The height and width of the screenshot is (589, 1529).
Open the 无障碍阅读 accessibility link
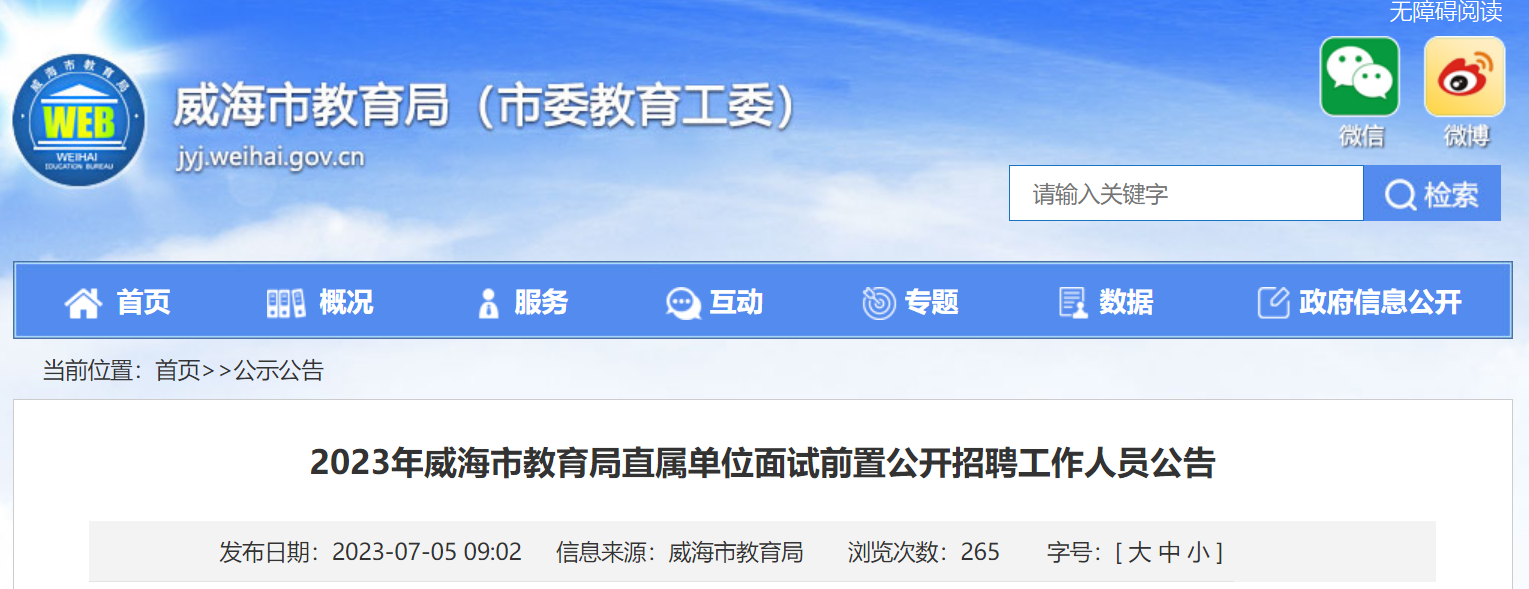(1446, 12)
